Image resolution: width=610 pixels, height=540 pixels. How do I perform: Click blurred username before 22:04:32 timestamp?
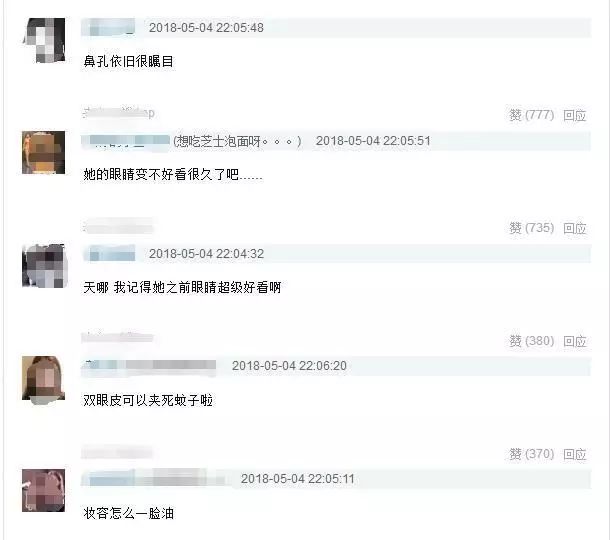[x=109, y=254]
